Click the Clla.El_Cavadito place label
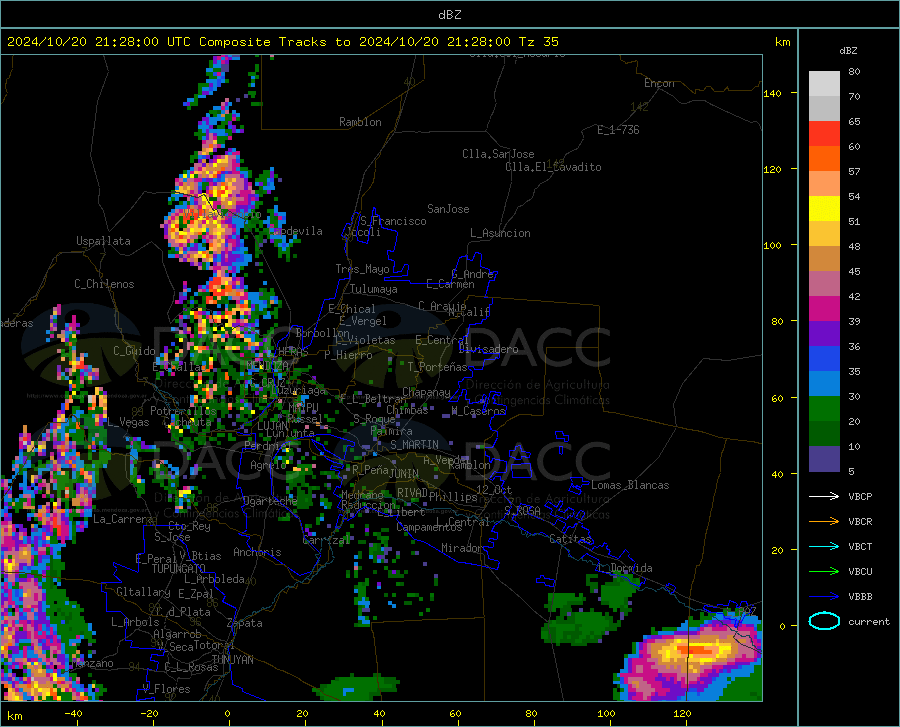The image size is (900, 727). (553, 167)
